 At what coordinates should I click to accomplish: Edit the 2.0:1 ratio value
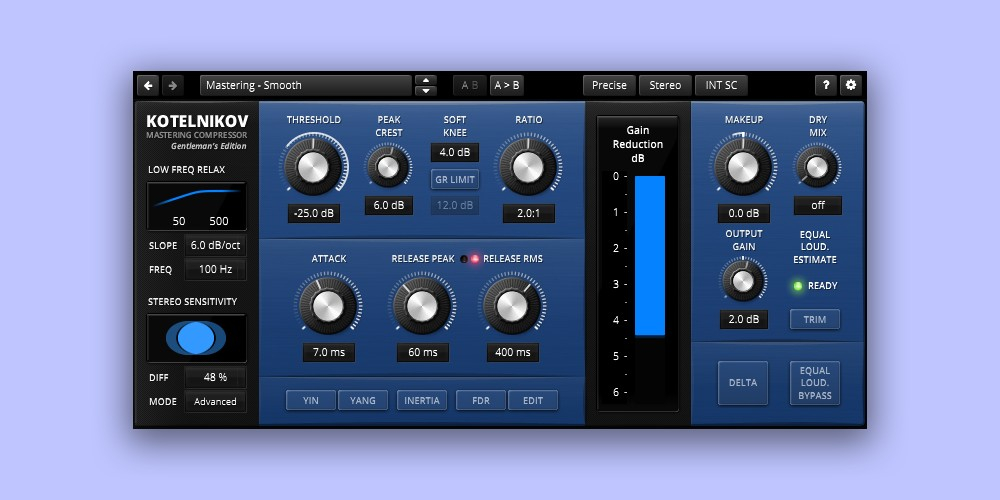point(529,213)
